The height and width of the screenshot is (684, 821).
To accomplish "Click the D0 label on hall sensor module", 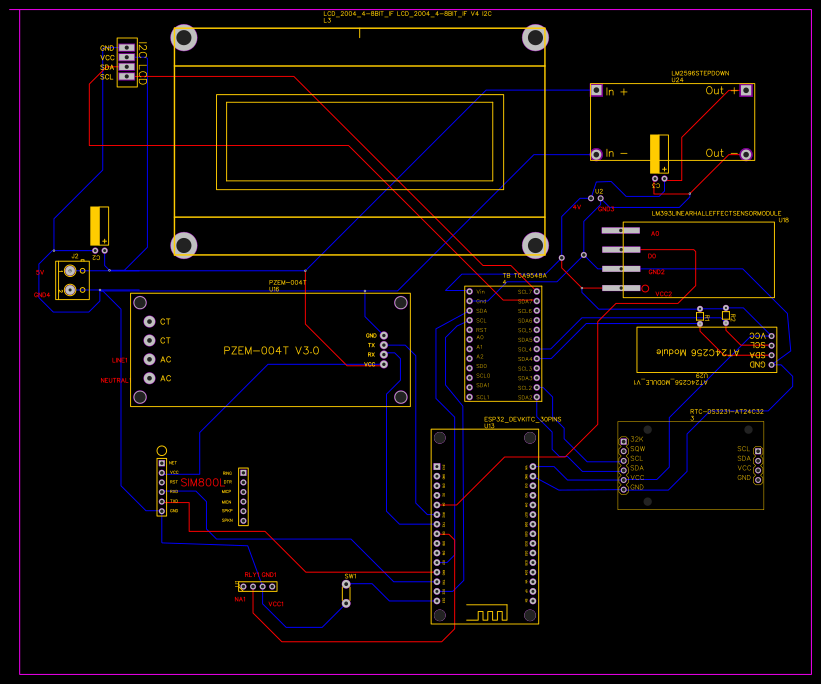I will [x=652, y=256].
